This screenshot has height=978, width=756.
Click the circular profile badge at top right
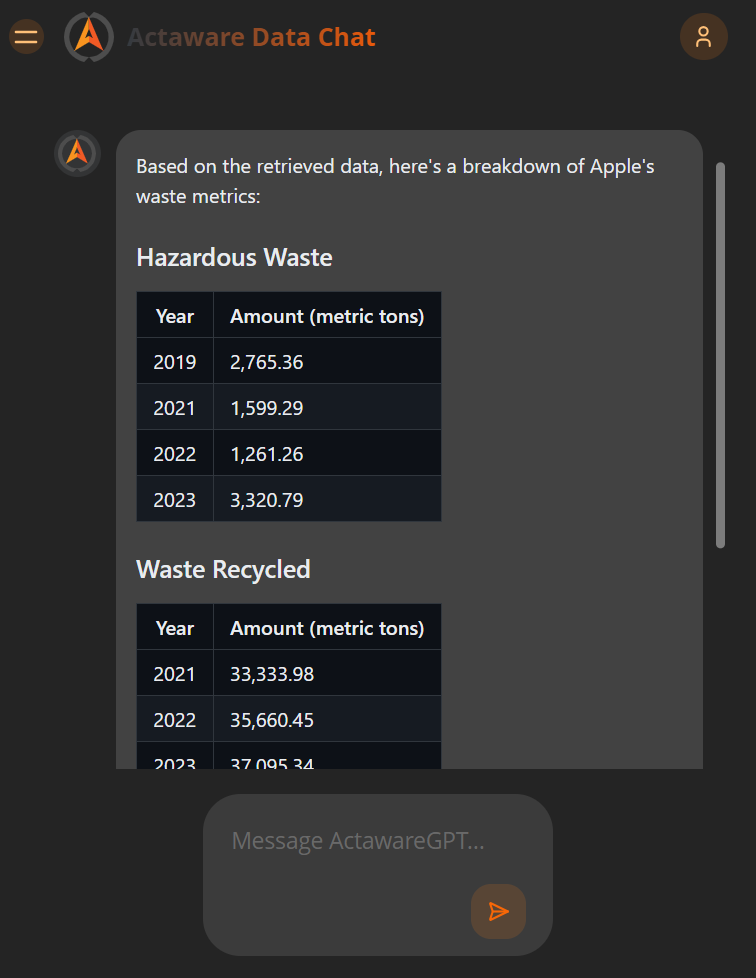coord(704,36)
